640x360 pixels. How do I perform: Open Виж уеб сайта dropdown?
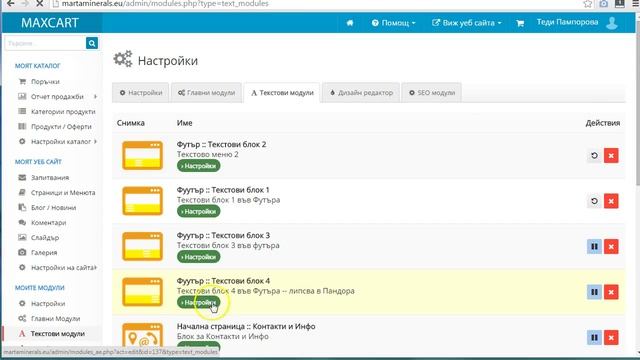[467, 23]
